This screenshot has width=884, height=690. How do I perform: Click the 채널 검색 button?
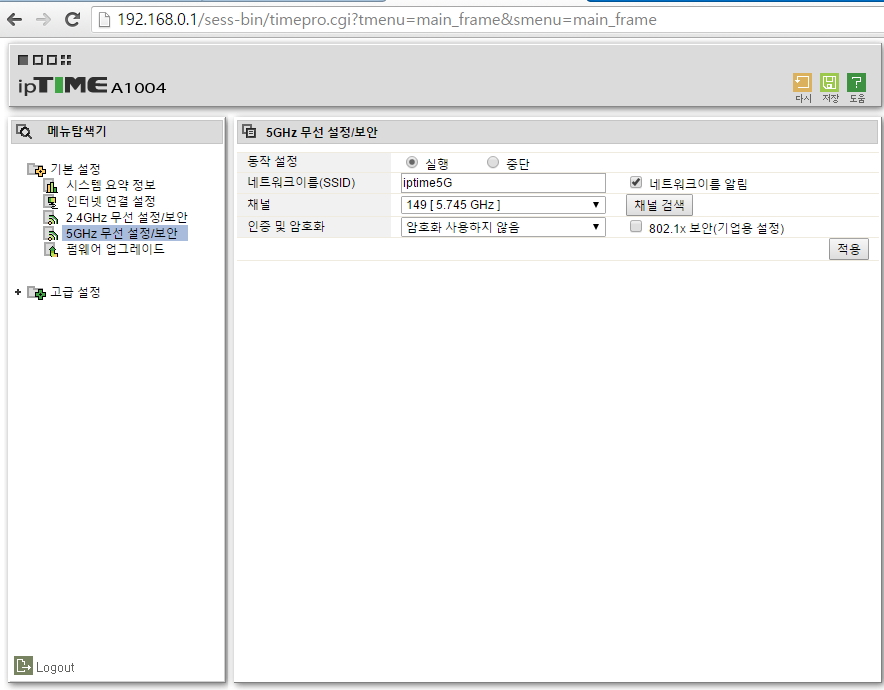tap(659, 205)
